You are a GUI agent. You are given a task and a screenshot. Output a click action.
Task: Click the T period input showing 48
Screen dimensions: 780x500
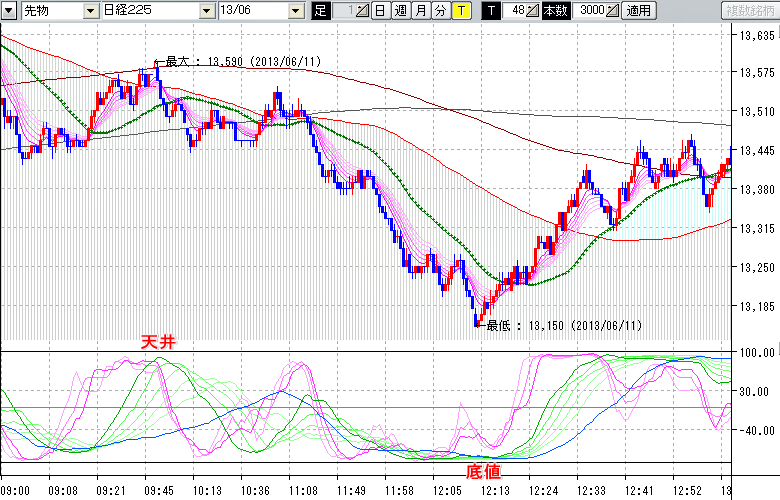point(516,11)
